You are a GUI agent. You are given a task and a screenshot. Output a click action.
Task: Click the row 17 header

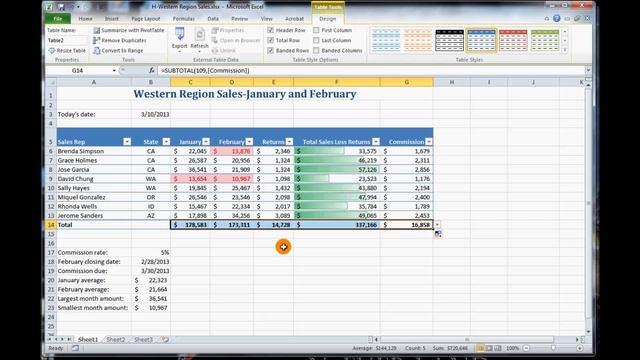pyautogui.click(x=51, y=253)
